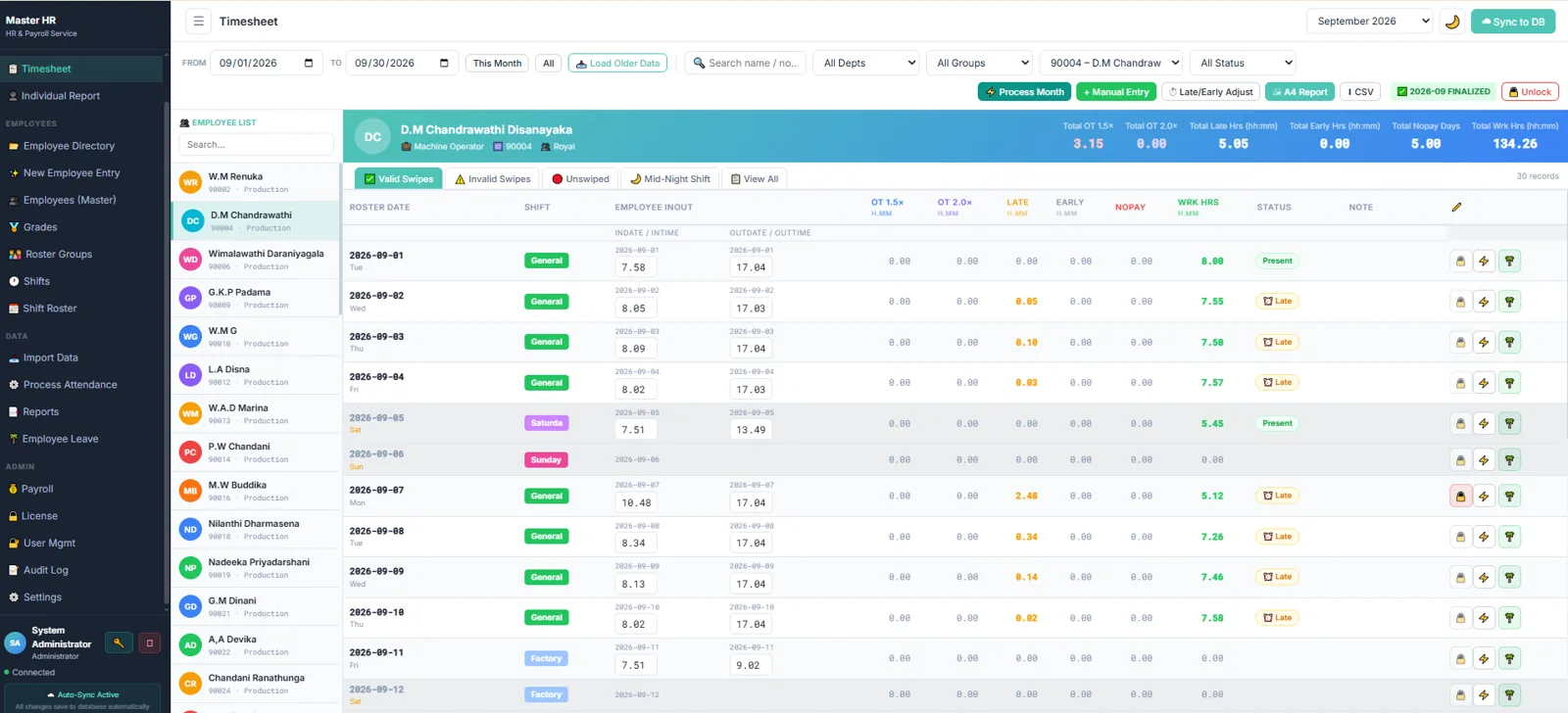Open calendar picker in the FROM date field
Image resolution: width=1568 pixels, height=713 pixels.
[309, 63]
